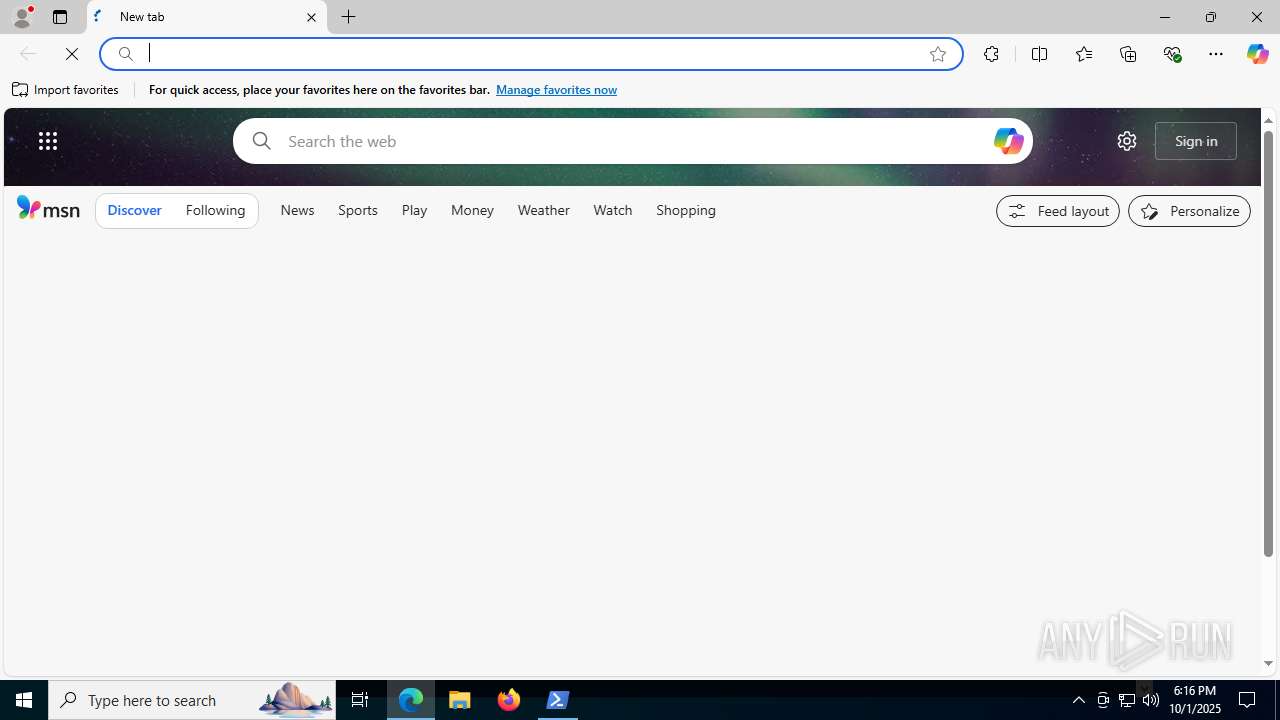Screen dimensions: 1280x720
Task: Open a new tab with plus button
Action: [x=349, y=17]
